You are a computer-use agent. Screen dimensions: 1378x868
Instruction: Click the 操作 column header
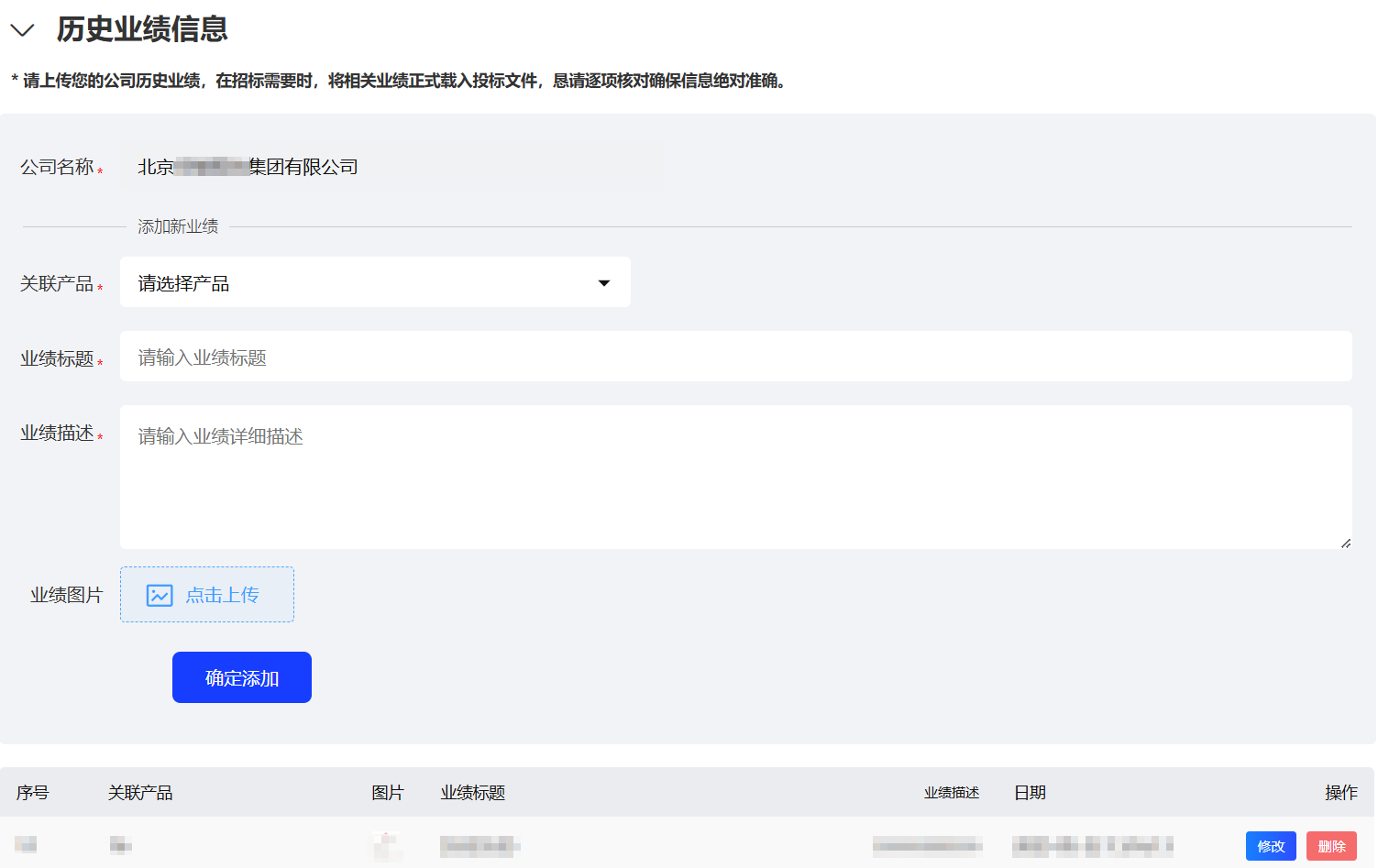1340,793
